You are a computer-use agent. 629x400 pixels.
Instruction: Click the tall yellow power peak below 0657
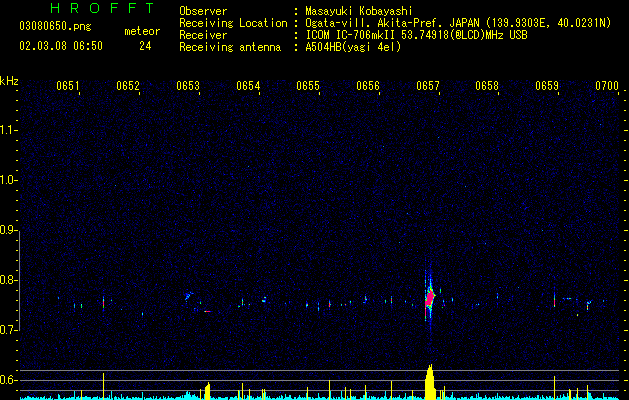430,382
